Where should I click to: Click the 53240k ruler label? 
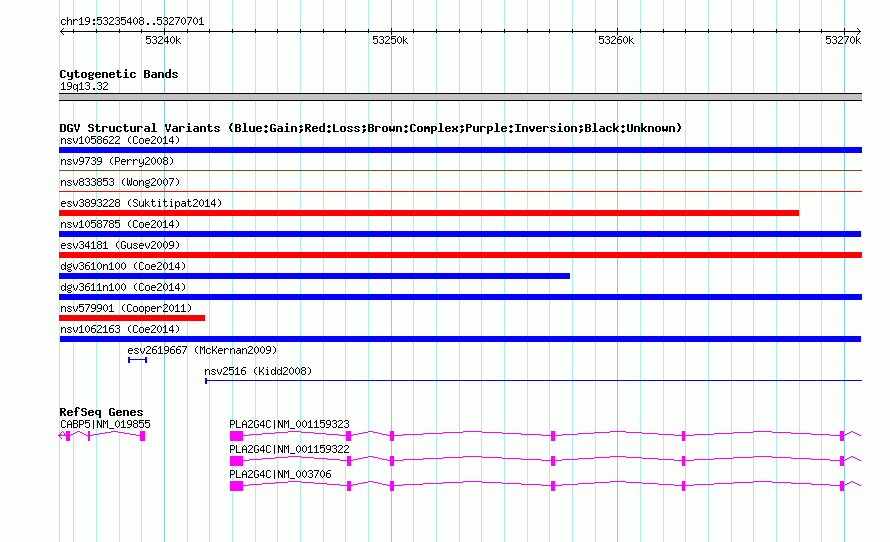click(x=163, y=40)
